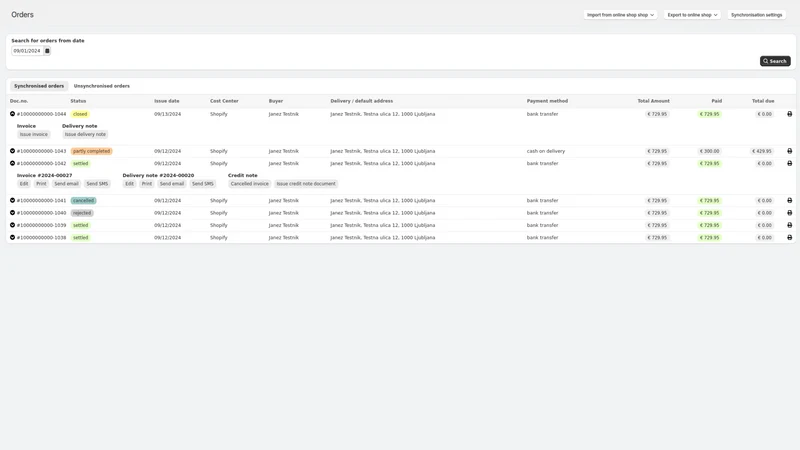
Task: Print order #10000000000-1043
Action: coord(789,151)
